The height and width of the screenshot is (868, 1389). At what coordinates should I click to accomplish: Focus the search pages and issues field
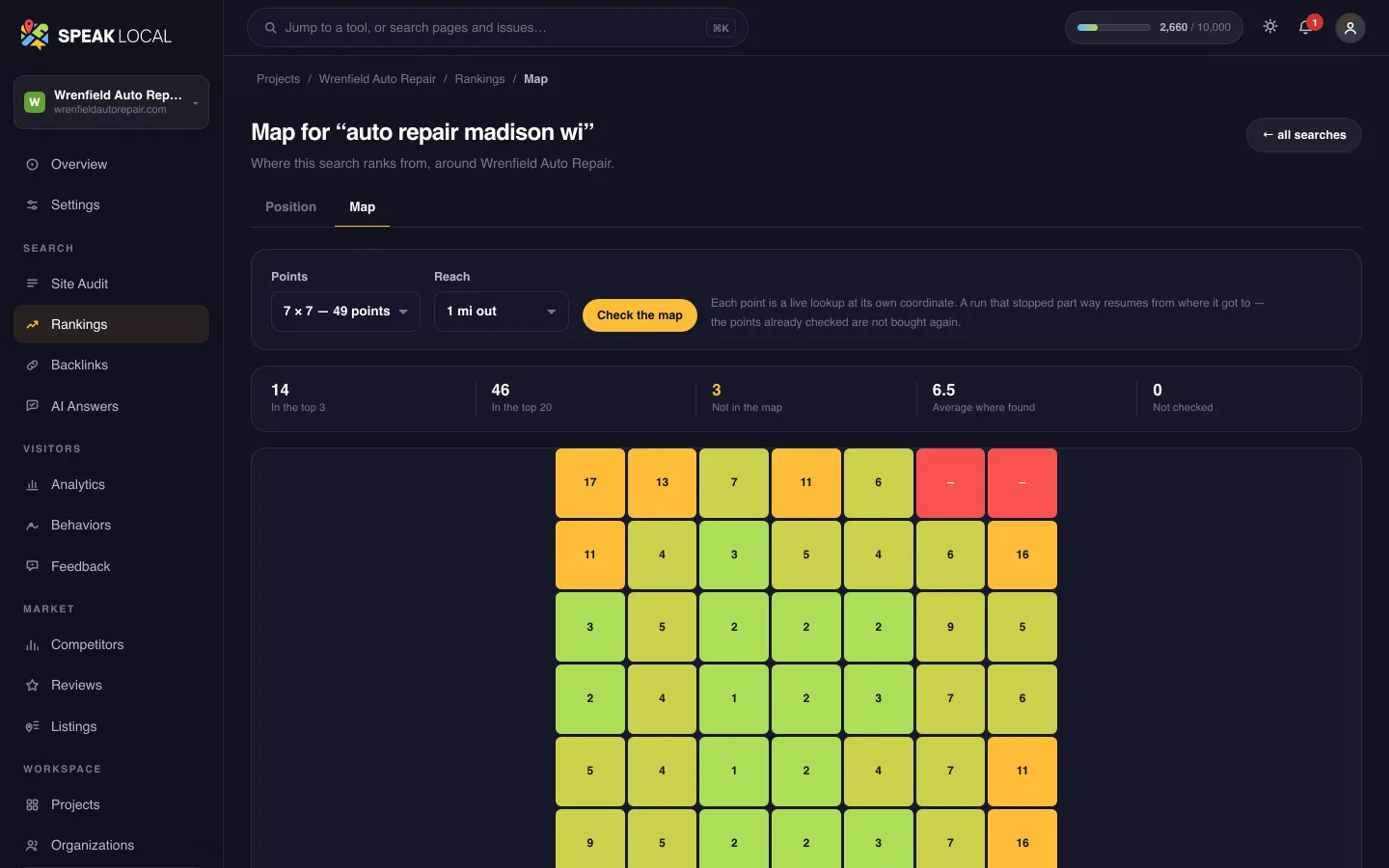[x=498, y=28]
